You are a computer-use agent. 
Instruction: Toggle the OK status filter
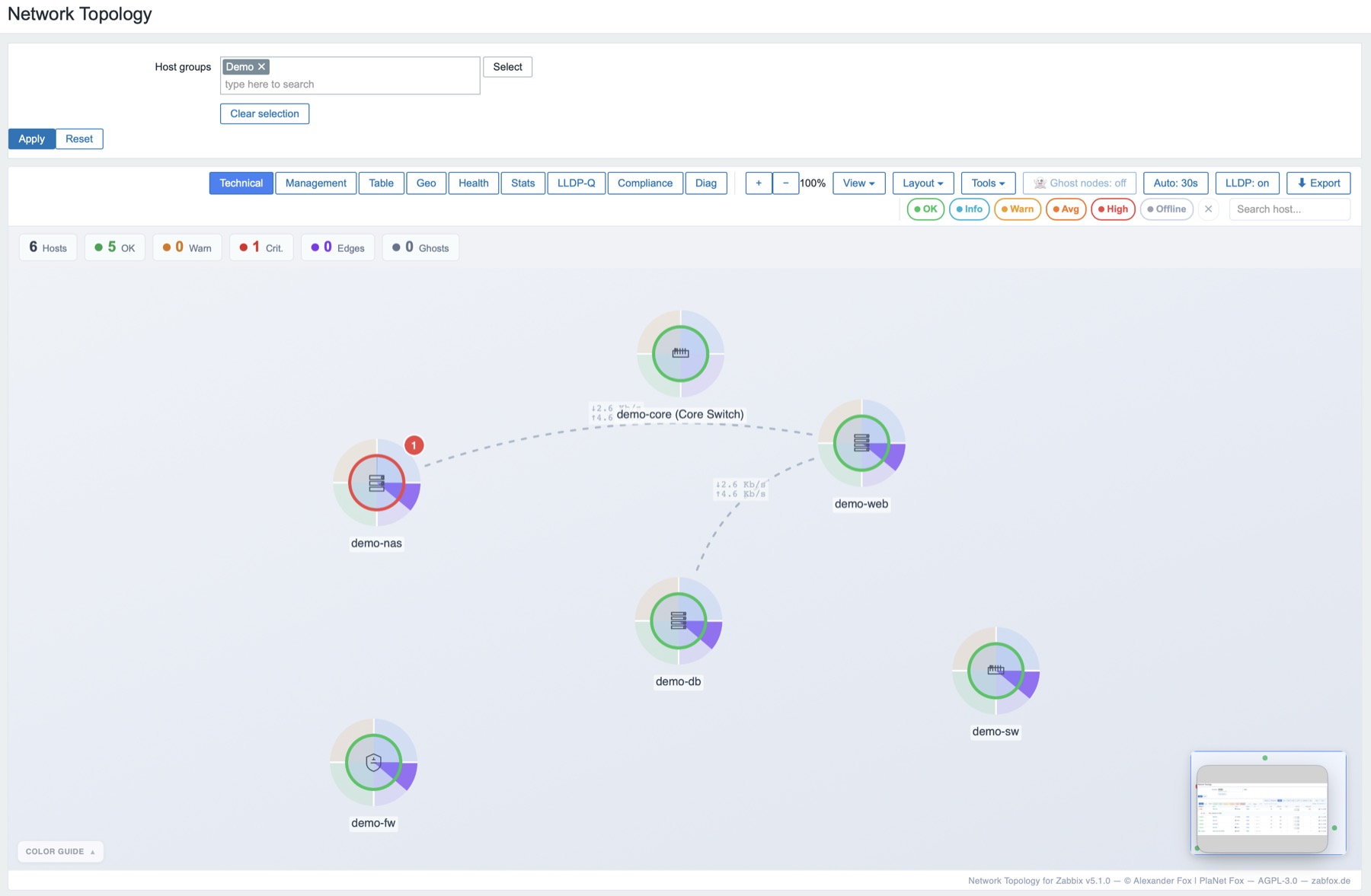click(x=925, y=209)
